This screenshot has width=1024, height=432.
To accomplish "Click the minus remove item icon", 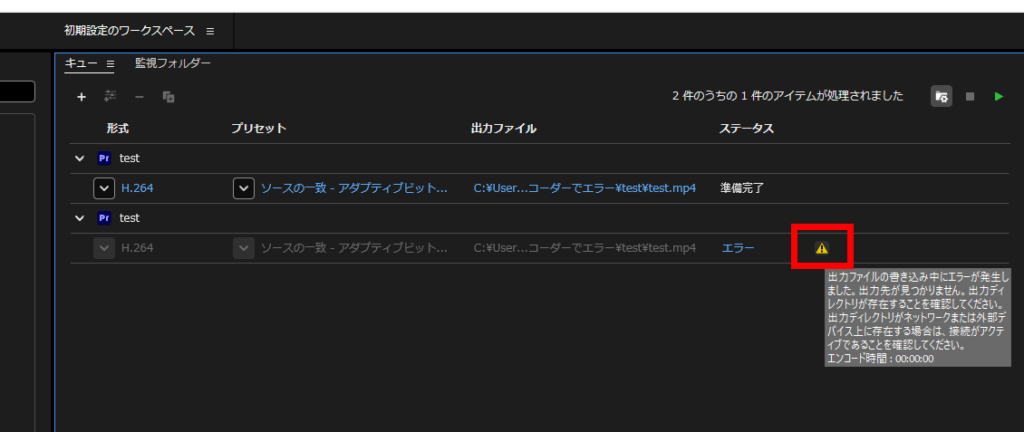I will click(139, 97).
